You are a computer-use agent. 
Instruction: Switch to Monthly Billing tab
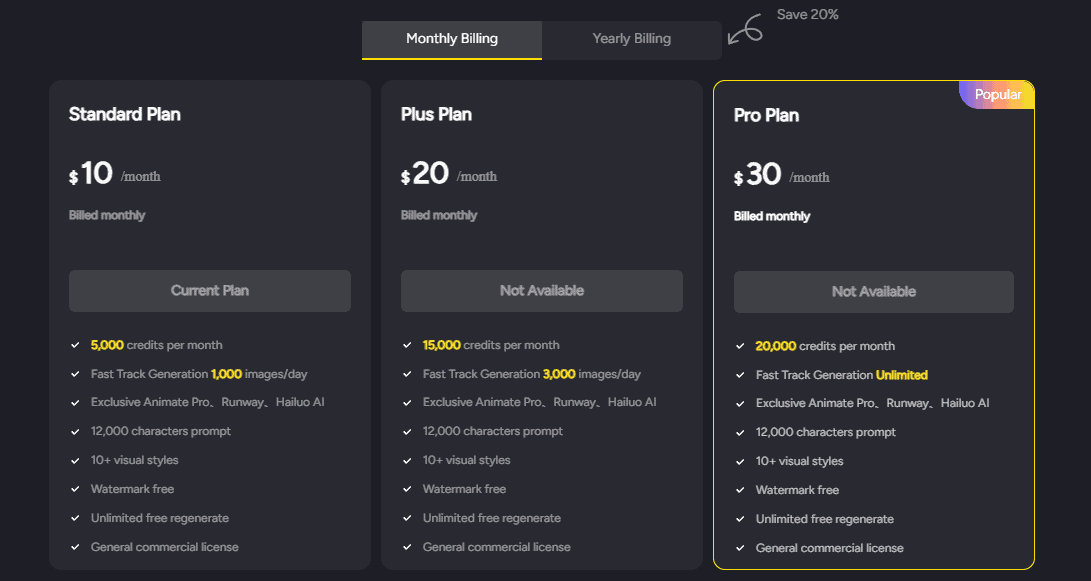coord(452,40)
